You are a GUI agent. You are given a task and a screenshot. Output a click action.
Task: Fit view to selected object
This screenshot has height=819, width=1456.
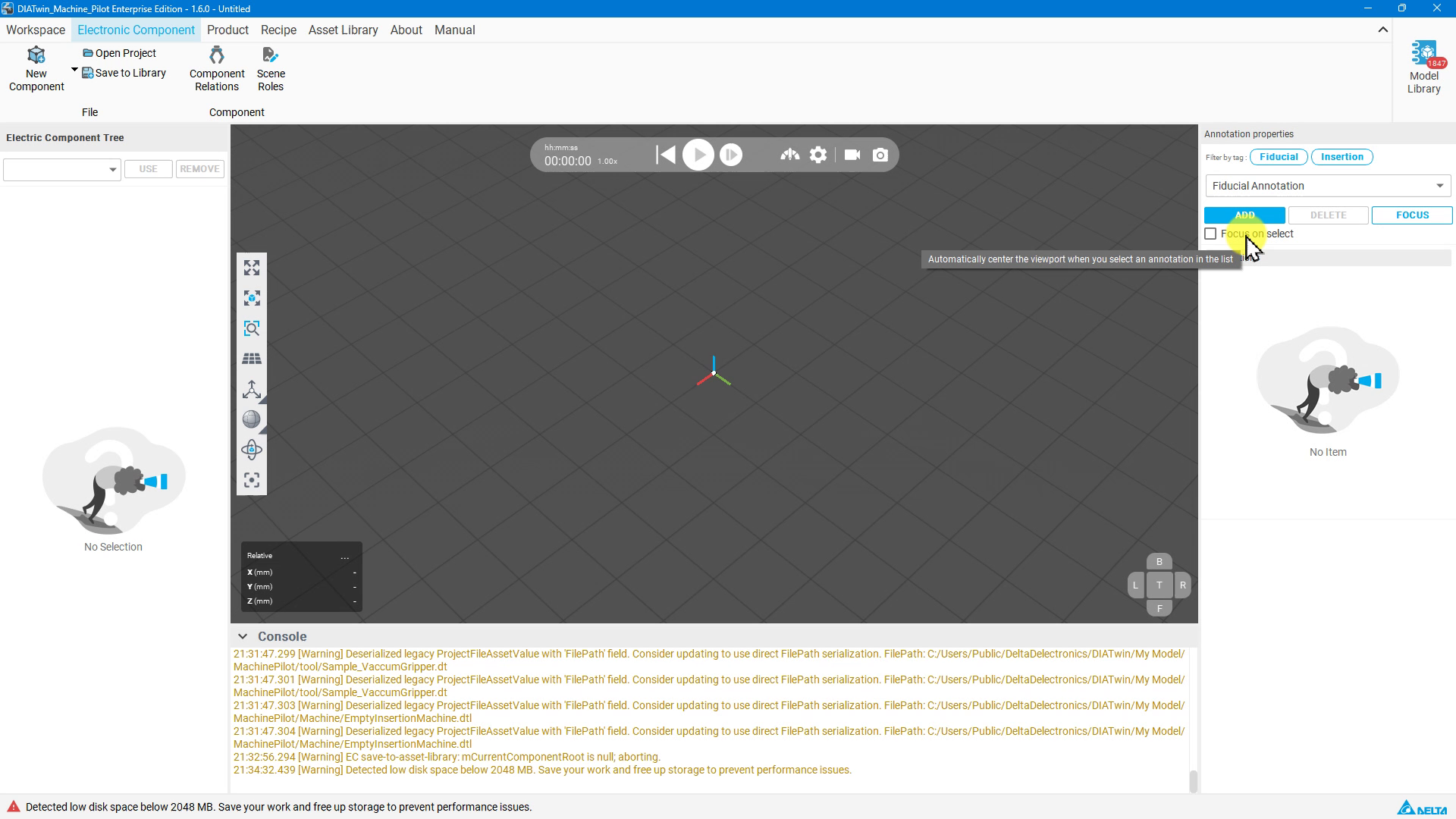click(x=252, y=298)
